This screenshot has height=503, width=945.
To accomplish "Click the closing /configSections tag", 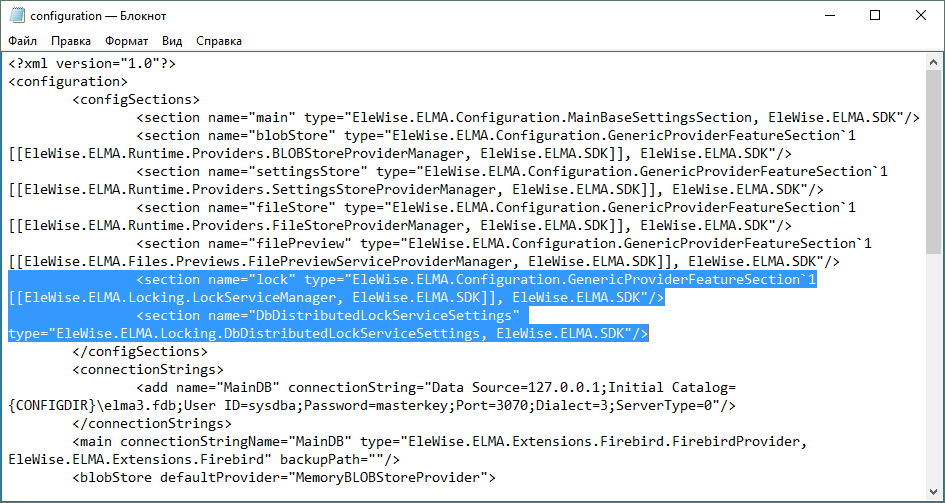I will tap(140, 351).
